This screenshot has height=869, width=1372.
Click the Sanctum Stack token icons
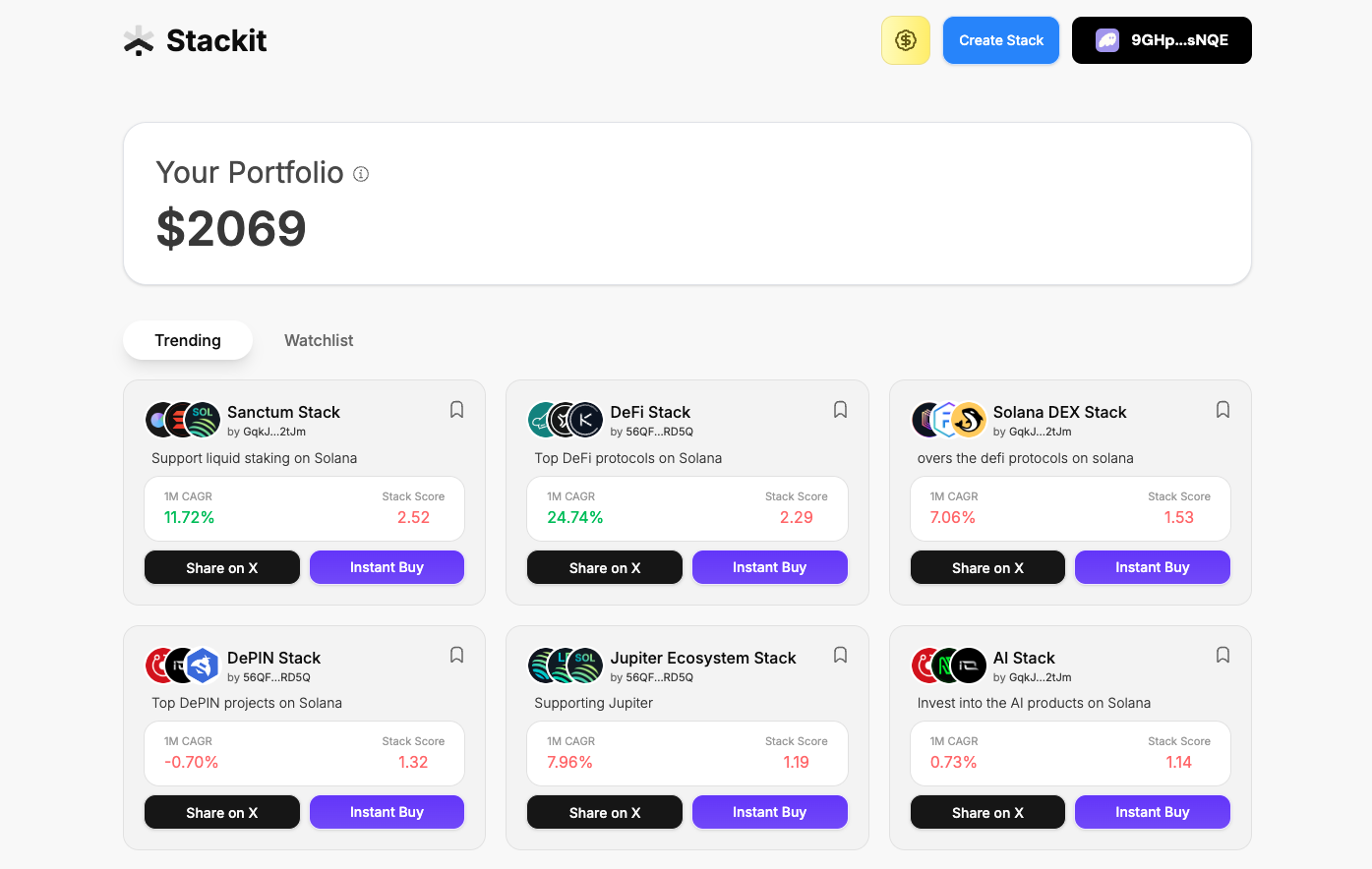[x=183, y=420]
